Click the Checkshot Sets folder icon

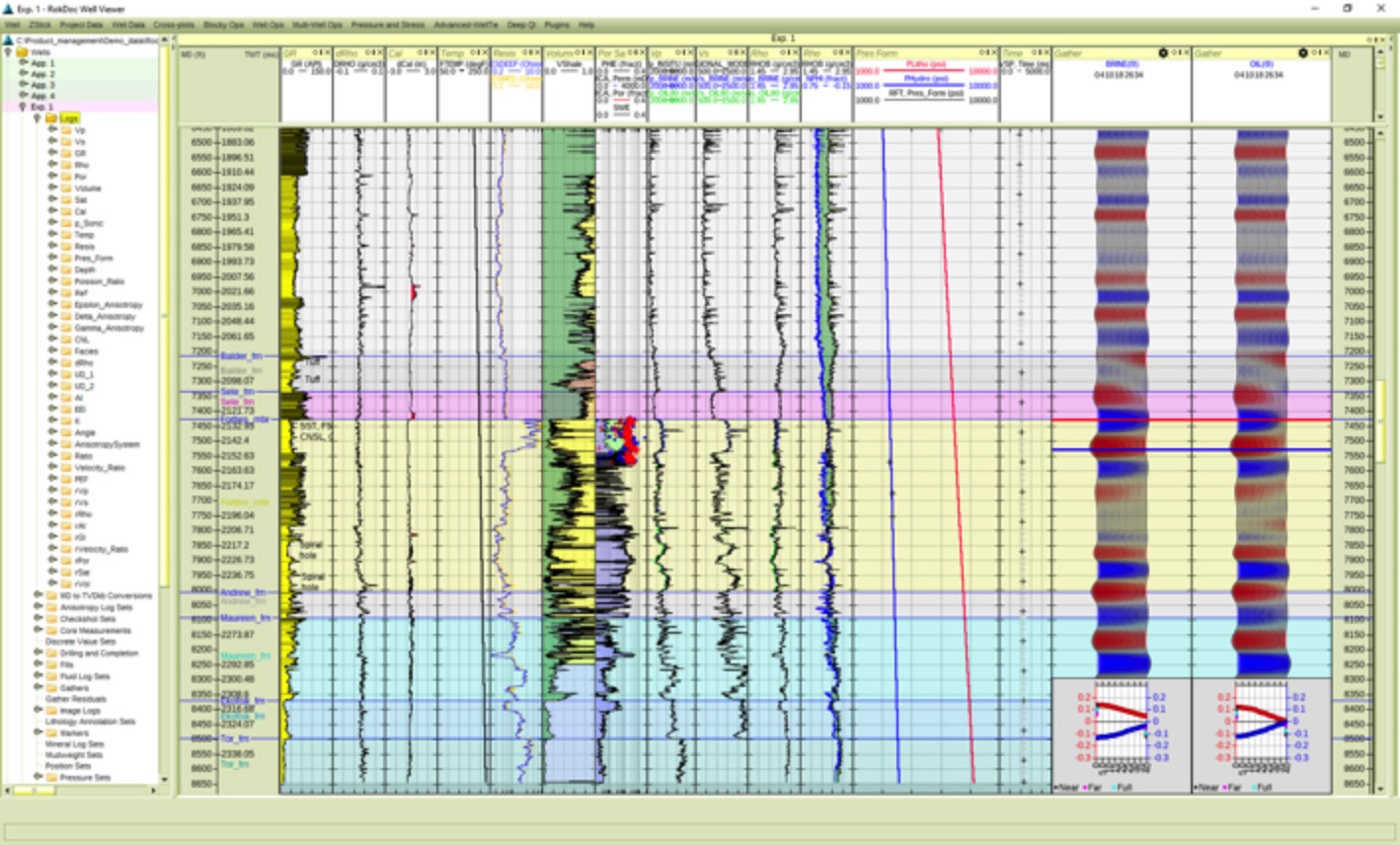(50, 619)
